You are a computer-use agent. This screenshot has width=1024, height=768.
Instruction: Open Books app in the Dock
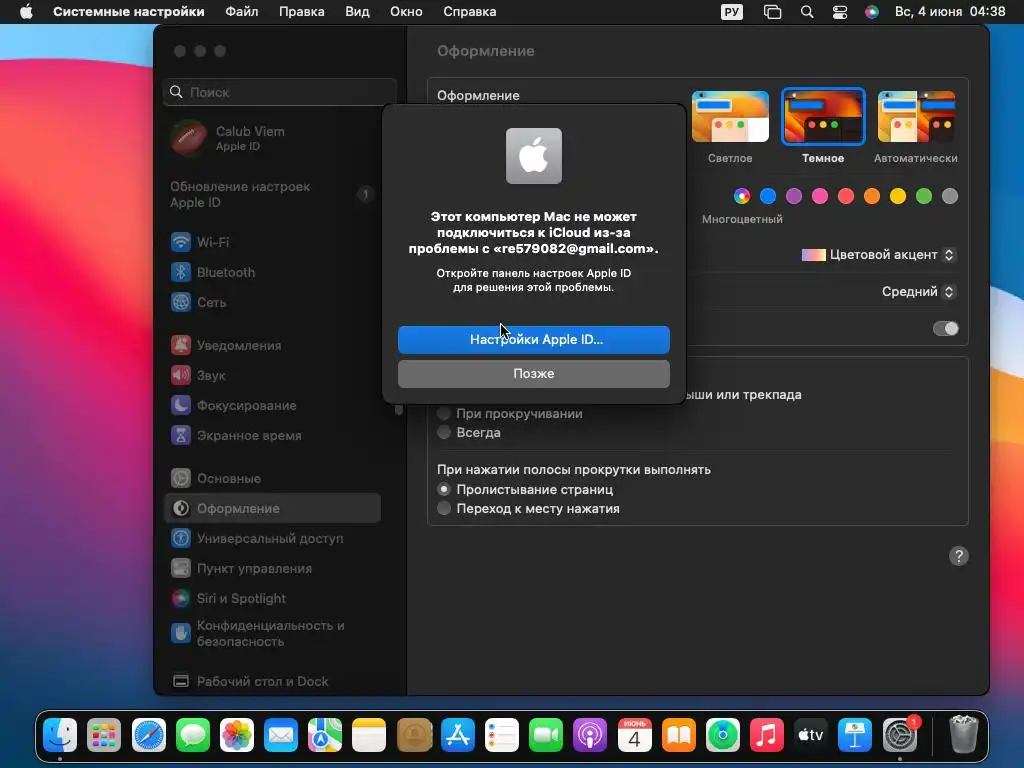(x=679, y=736)
